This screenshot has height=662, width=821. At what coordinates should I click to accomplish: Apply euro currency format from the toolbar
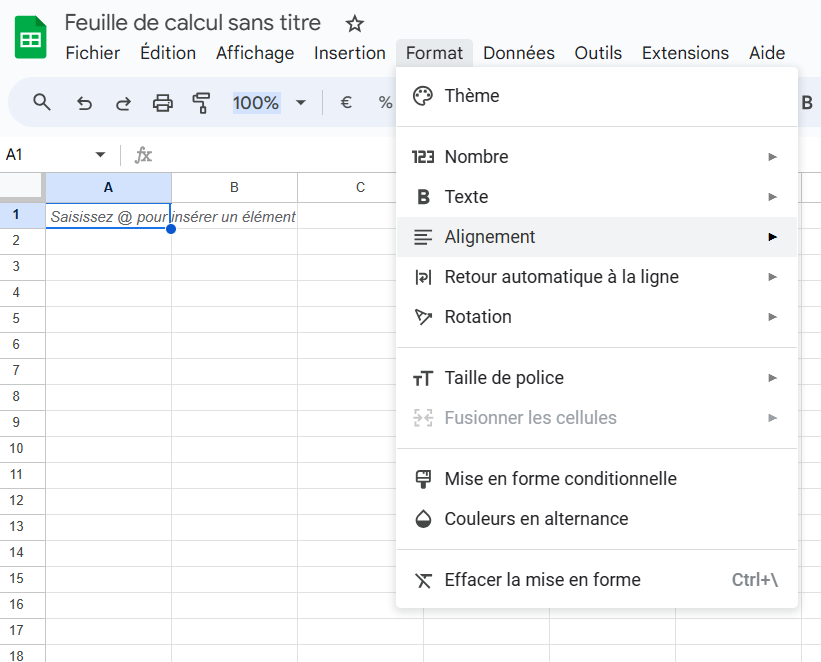346,102
